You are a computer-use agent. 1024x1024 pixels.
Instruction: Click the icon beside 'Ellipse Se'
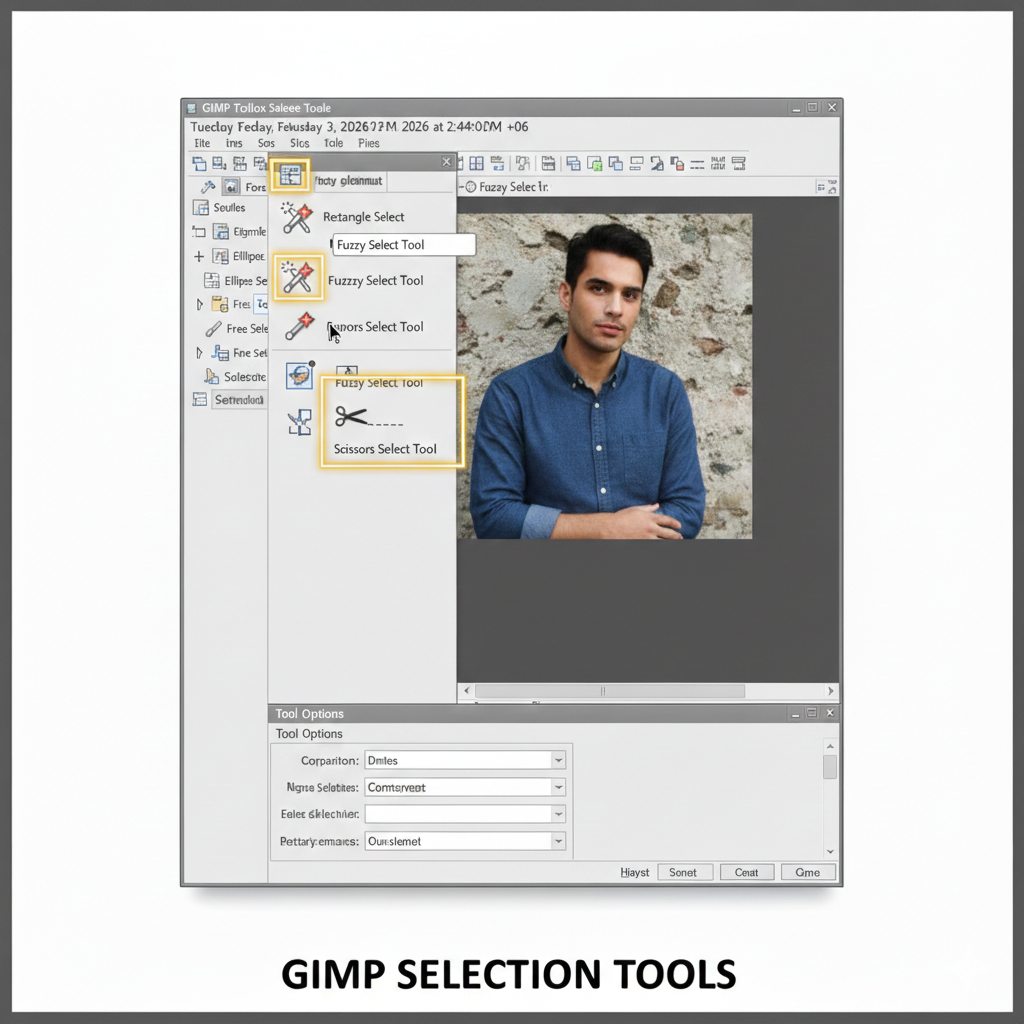[x=212, y=281]
